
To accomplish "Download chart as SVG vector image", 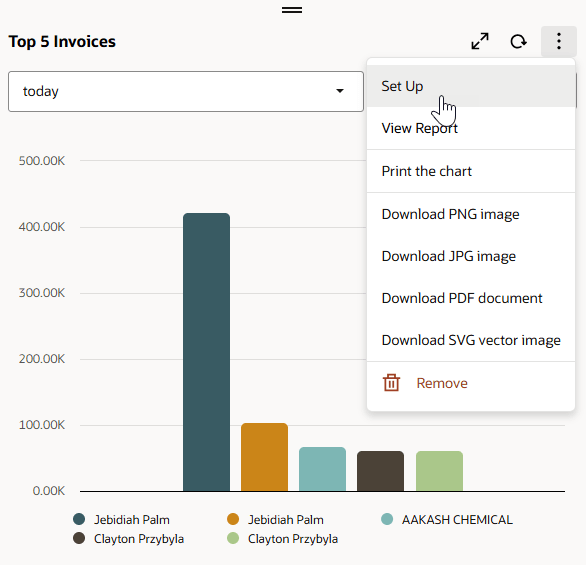I will coord(471,340).
